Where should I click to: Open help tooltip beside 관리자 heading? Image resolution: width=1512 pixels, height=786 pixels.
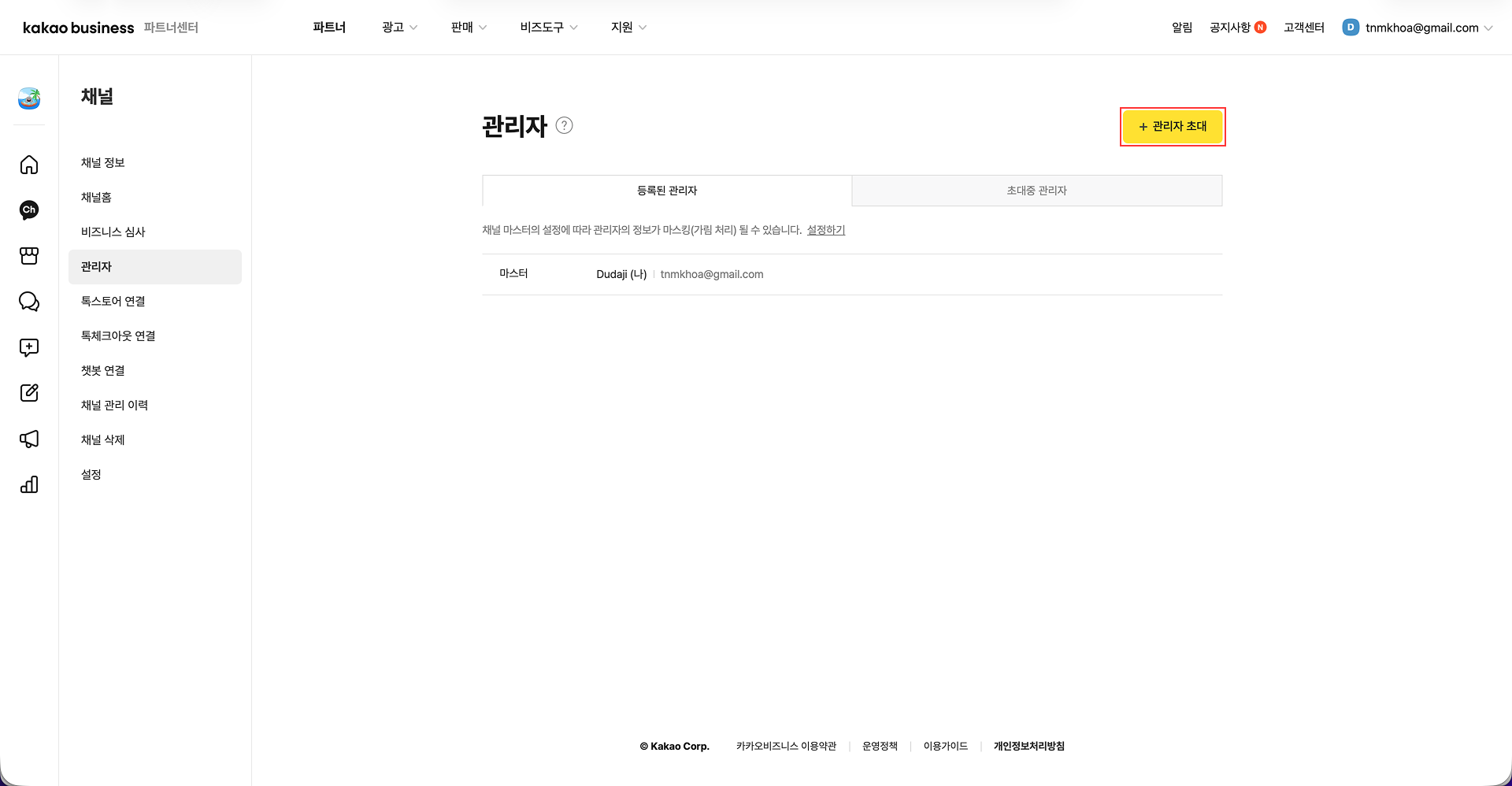(564, 126)
